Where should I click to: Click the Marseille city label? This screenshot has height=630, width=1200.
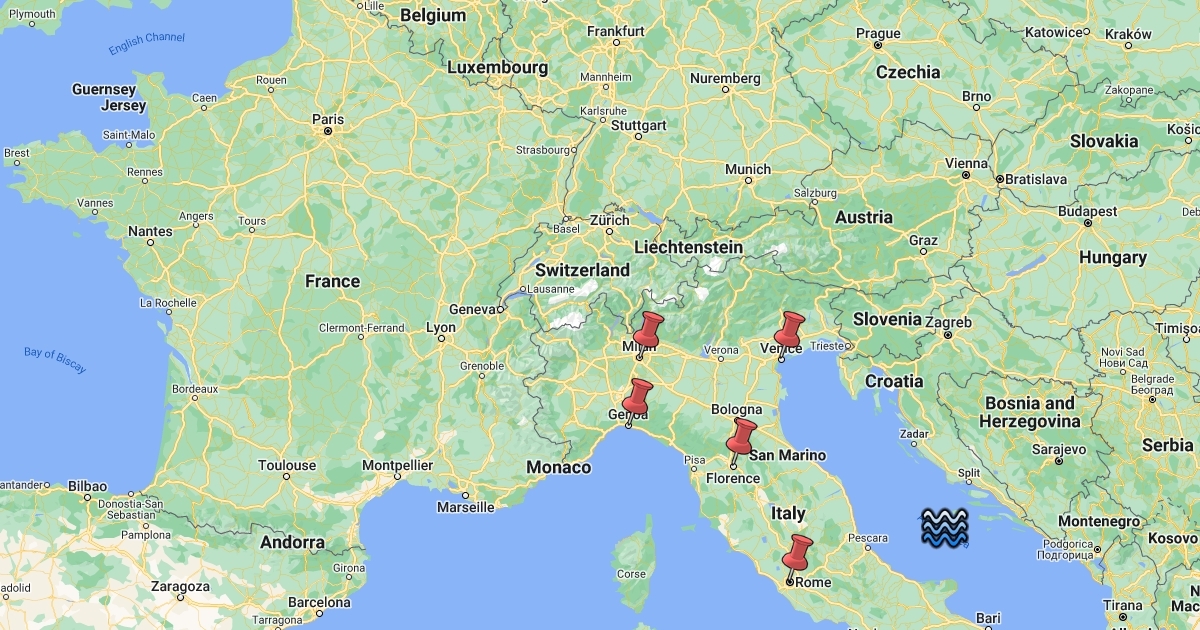pyautogui.click(x=465, y=507)
